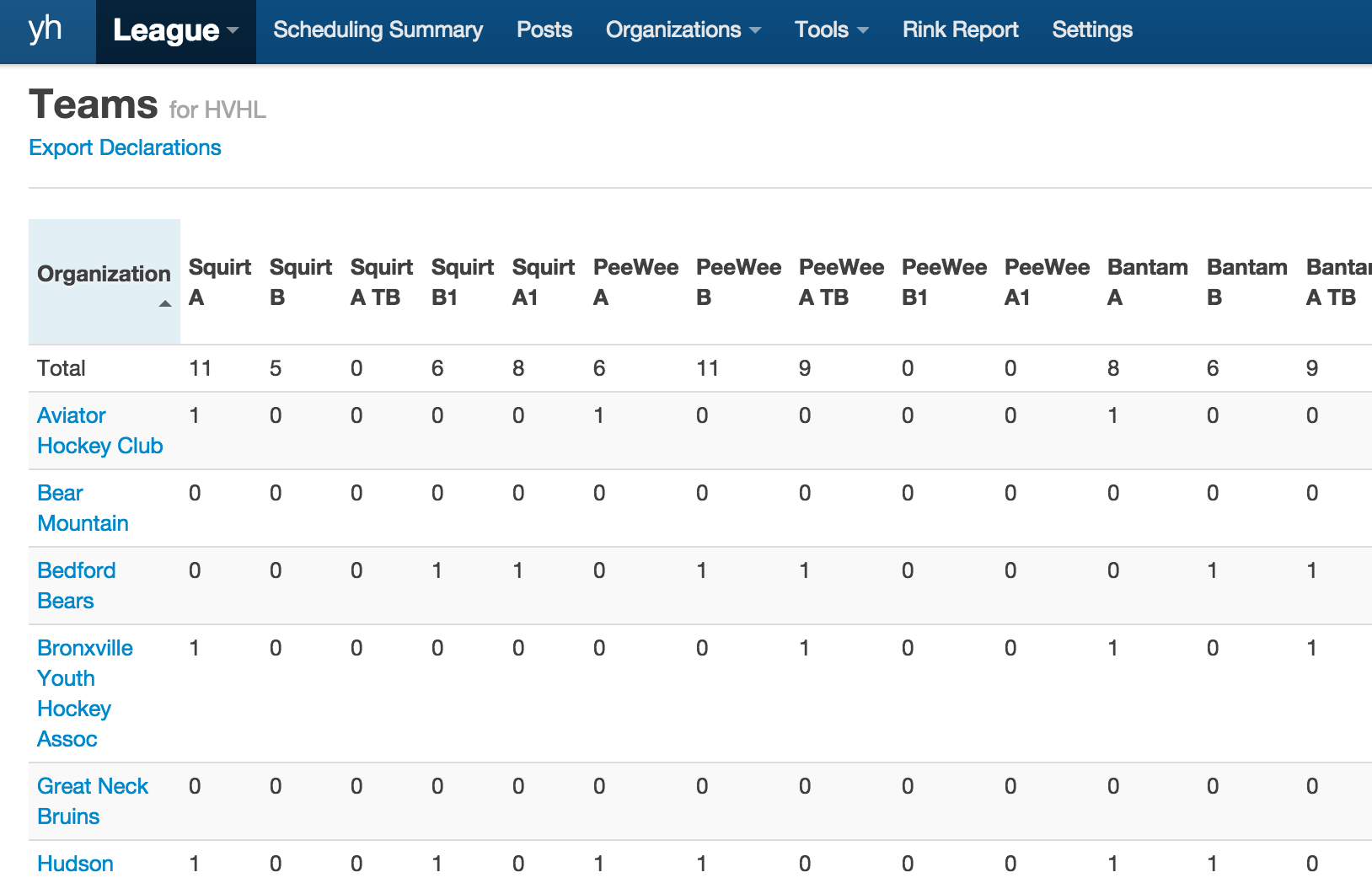Open the Posts menu item
The image size is (1372, 883).
coord(544,30)
